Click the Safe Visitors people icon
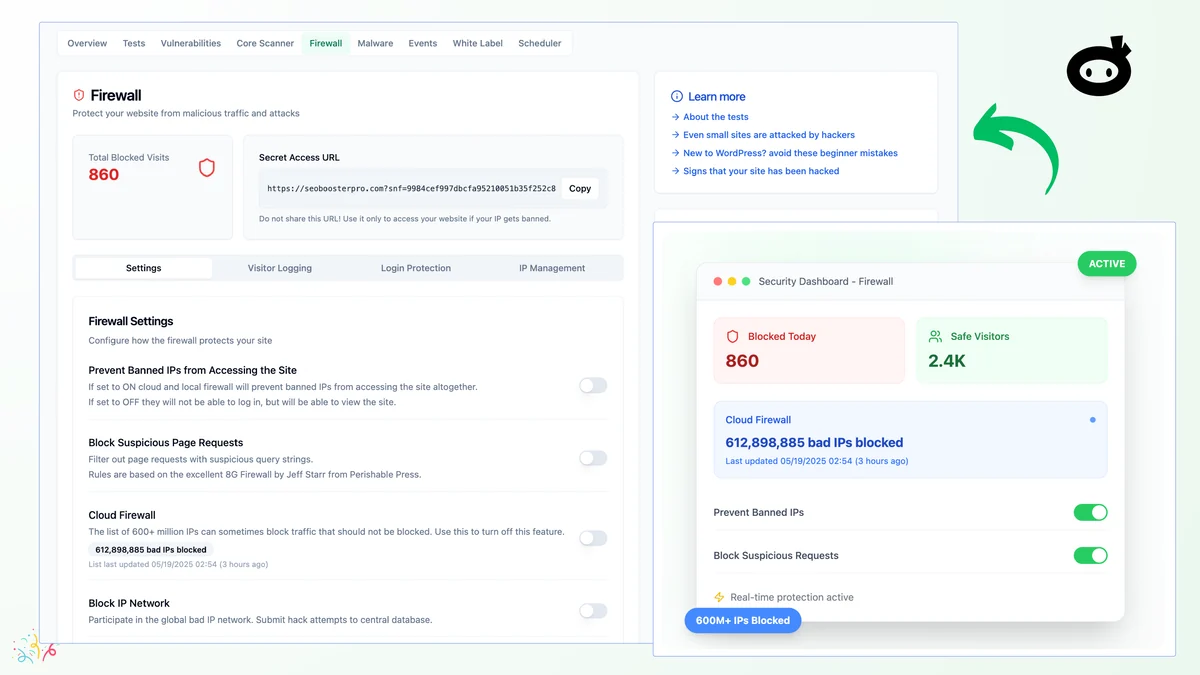 [936, 336]
